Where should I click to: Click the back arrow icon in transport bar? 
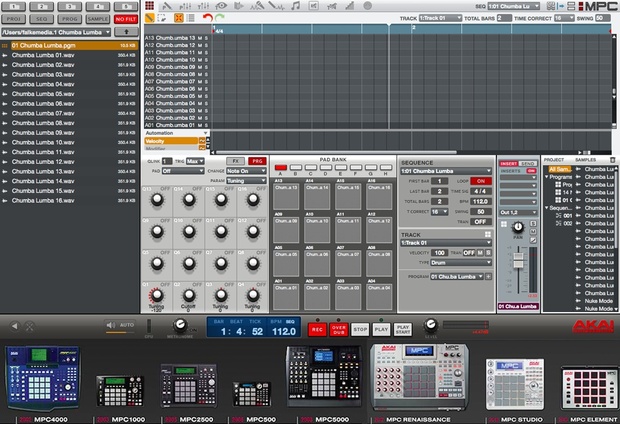14,326
